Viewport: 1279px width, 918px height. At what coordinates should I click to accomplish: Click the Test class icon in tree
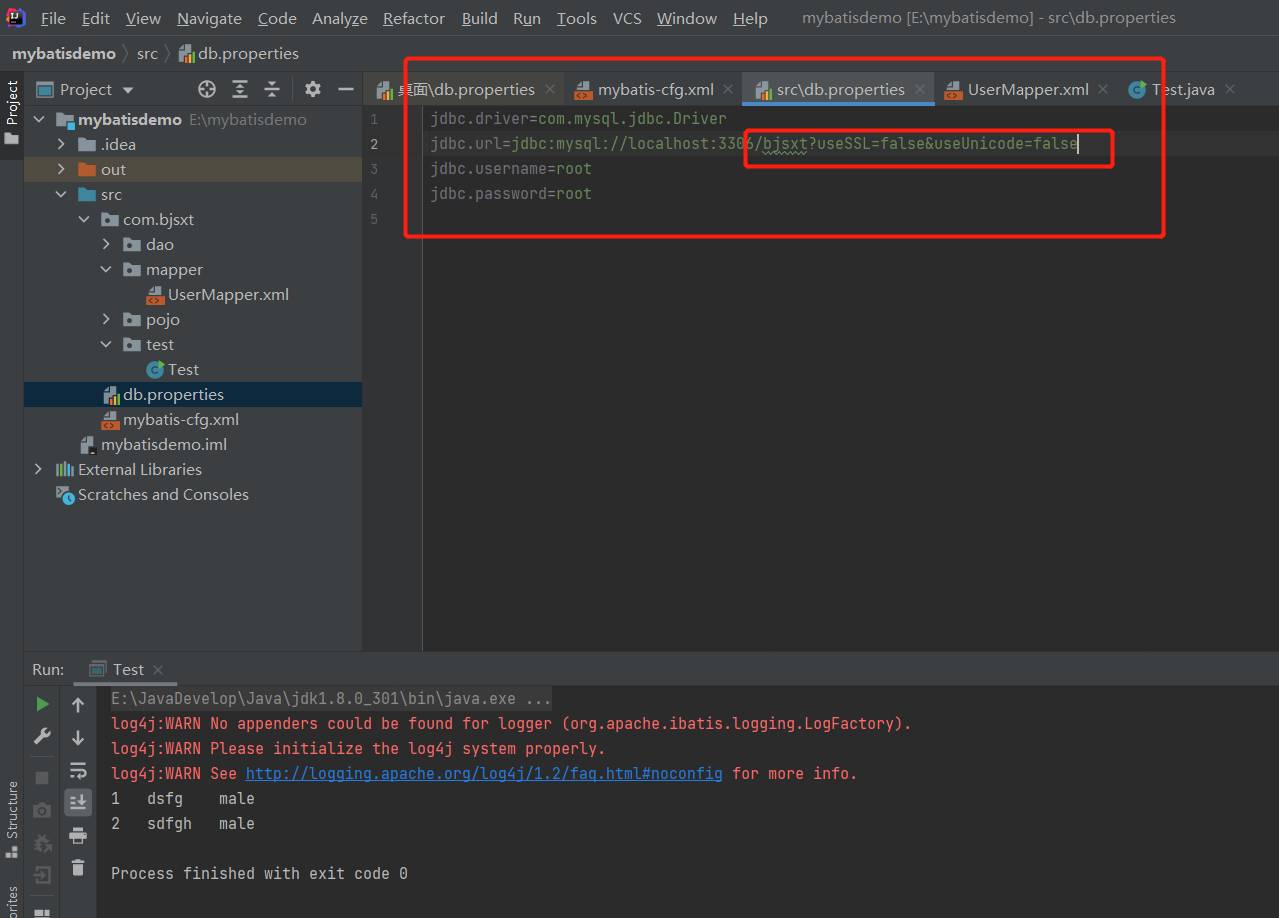pos(155,370)
